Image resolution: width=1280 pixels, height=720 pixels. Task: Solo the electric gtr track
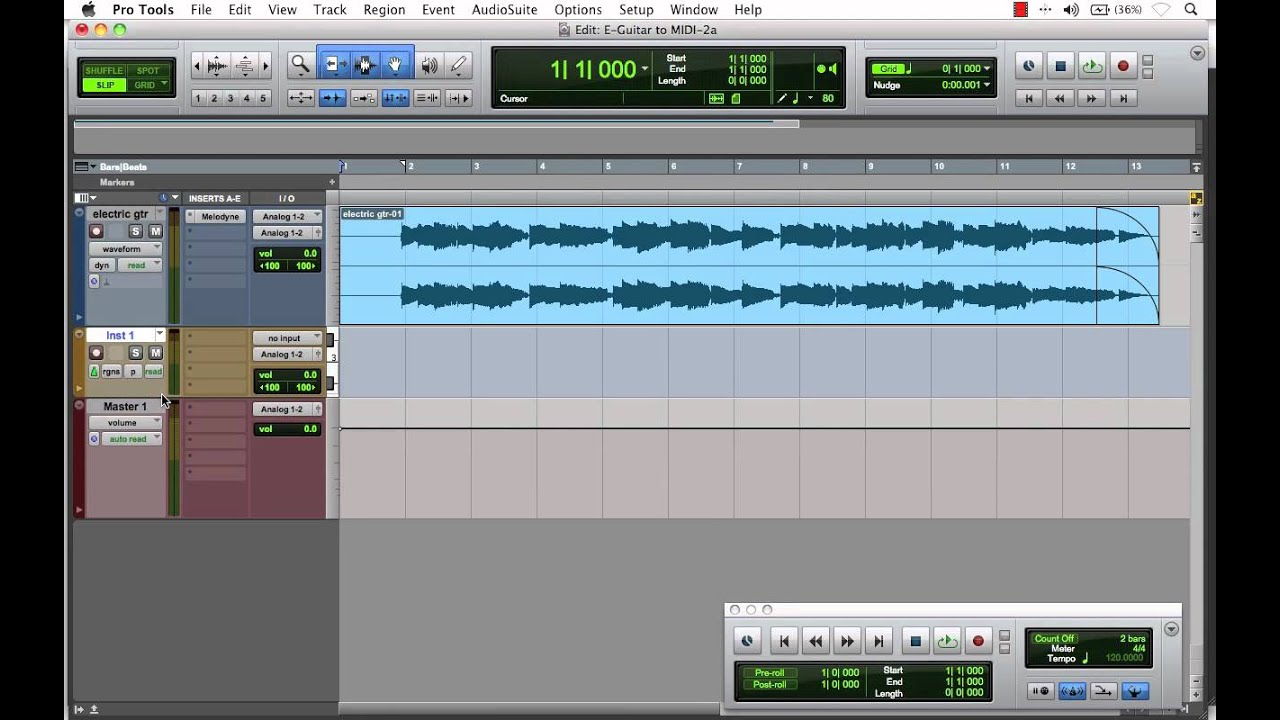point(136,232)
